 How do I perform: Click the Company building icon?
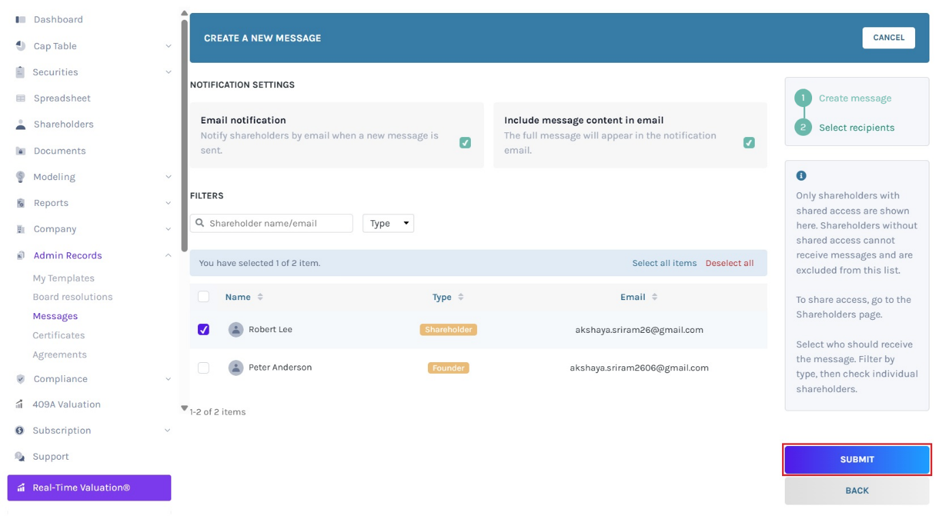[20, 229]
